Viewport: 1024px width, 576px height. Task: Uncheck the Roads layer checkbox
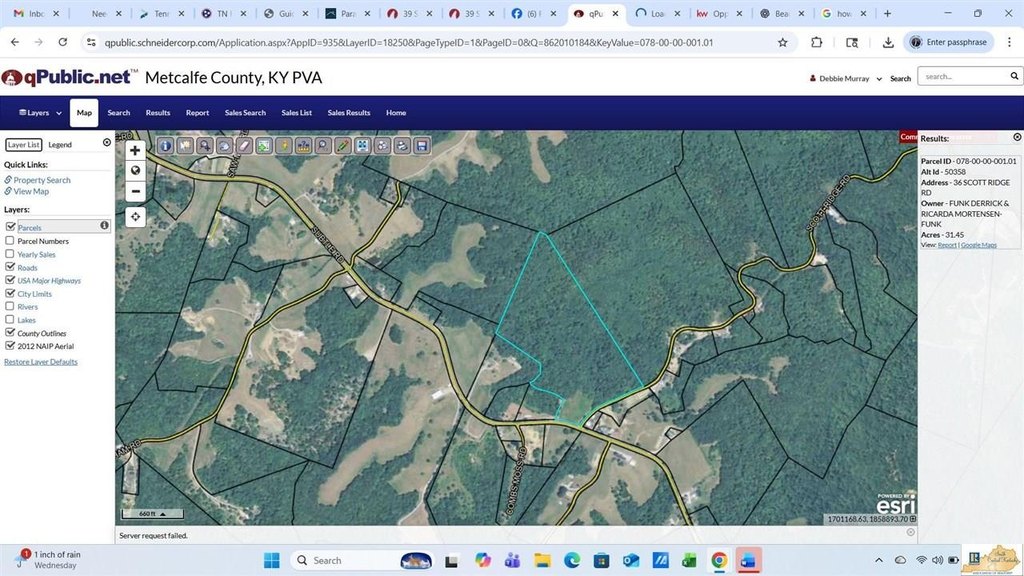click(10, 268)
